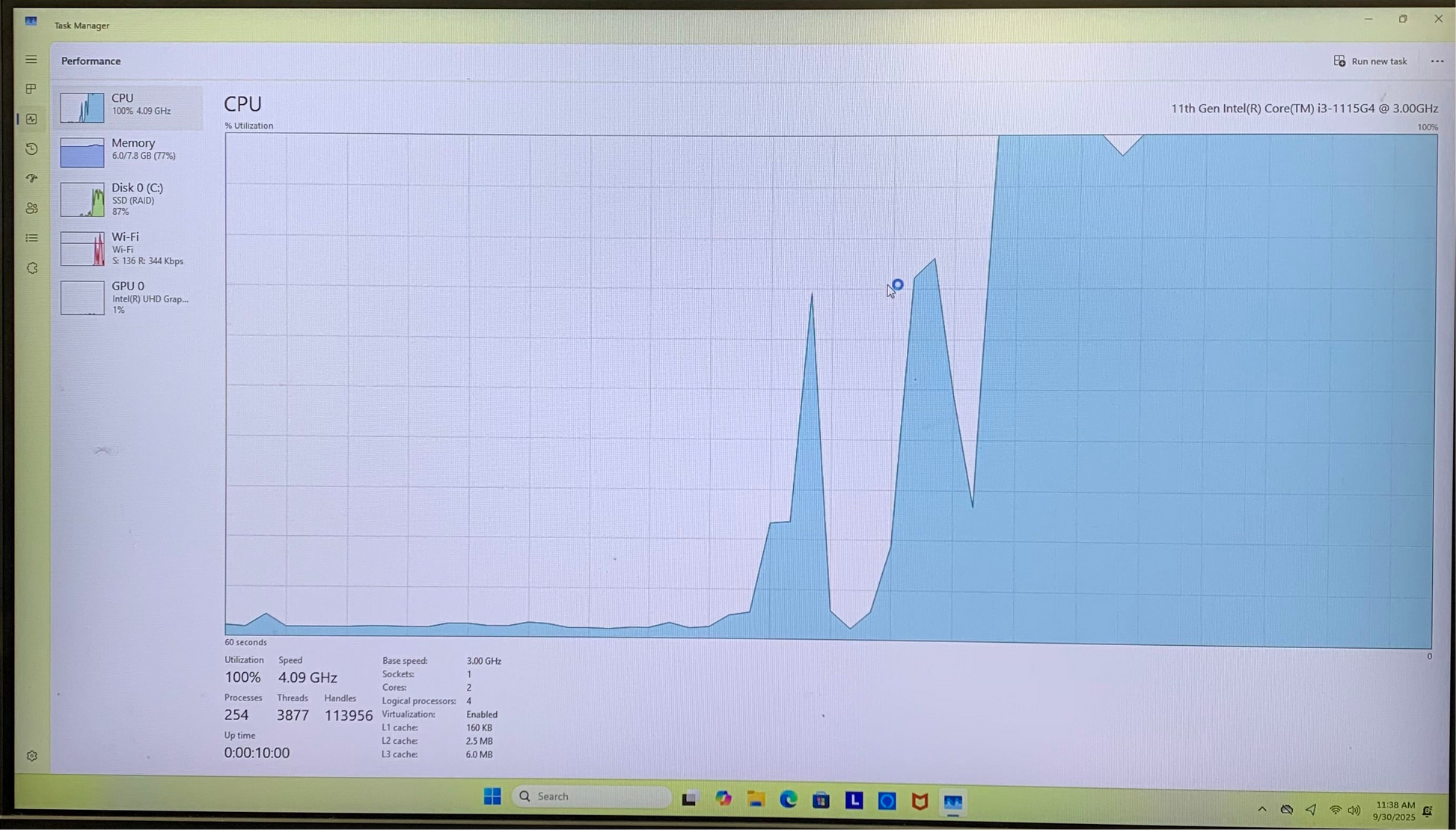The image size is (1456, 830).
Task: Show hidden system tray icons chevron
Action: [1261, 810]
